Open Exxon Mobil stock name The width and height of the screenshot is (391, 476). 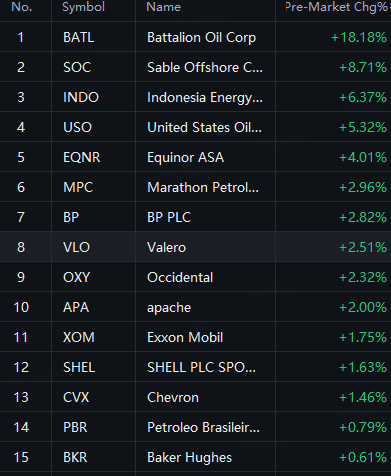tap(185, 337)
